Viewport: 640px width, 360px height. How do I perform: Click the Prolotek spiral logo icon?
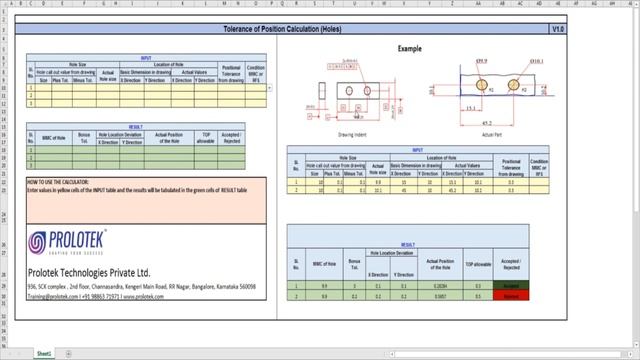[37, 242]
